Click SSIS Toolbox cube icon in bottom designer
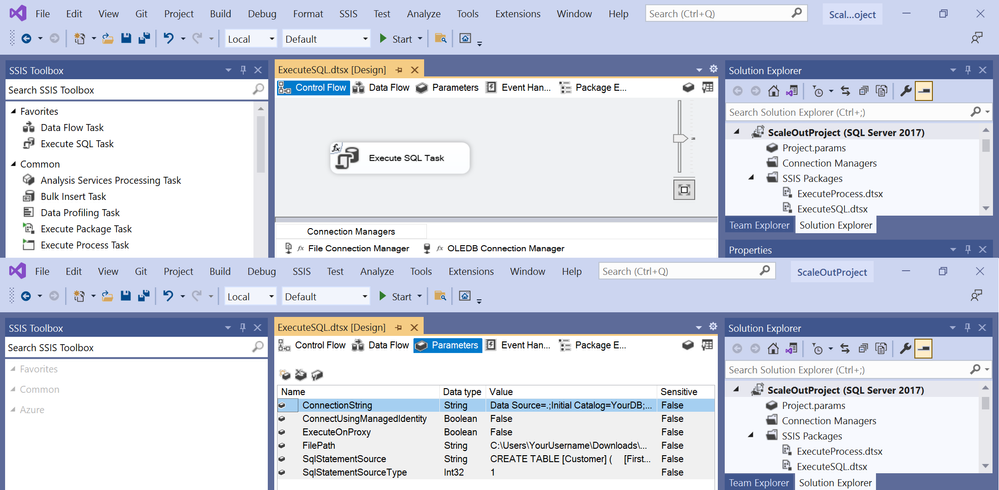This screenshot has height=490, width=999. pyautogui.click(x=687, y=345)
